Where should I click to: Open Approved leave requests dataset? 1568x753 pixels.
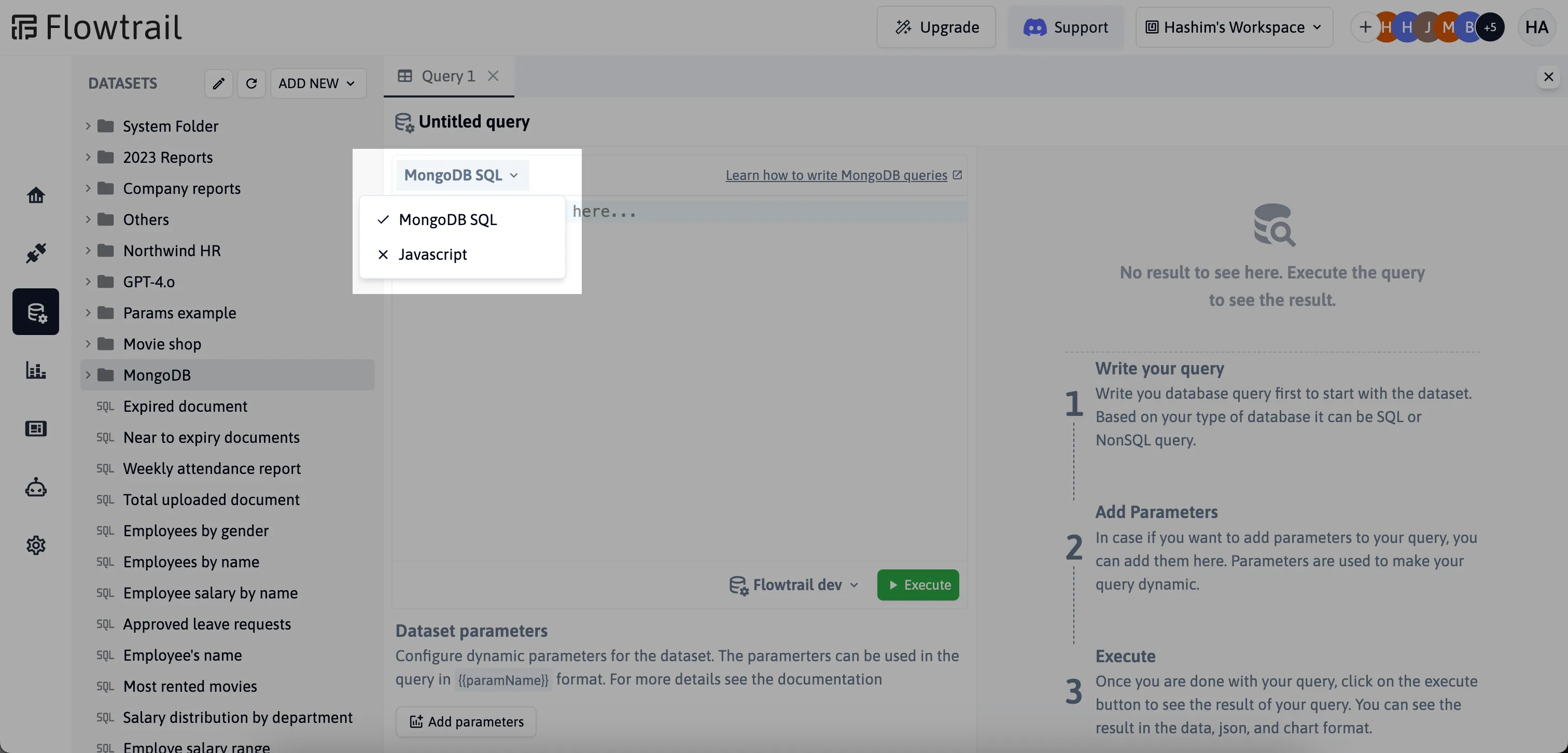tap(207, 624)
